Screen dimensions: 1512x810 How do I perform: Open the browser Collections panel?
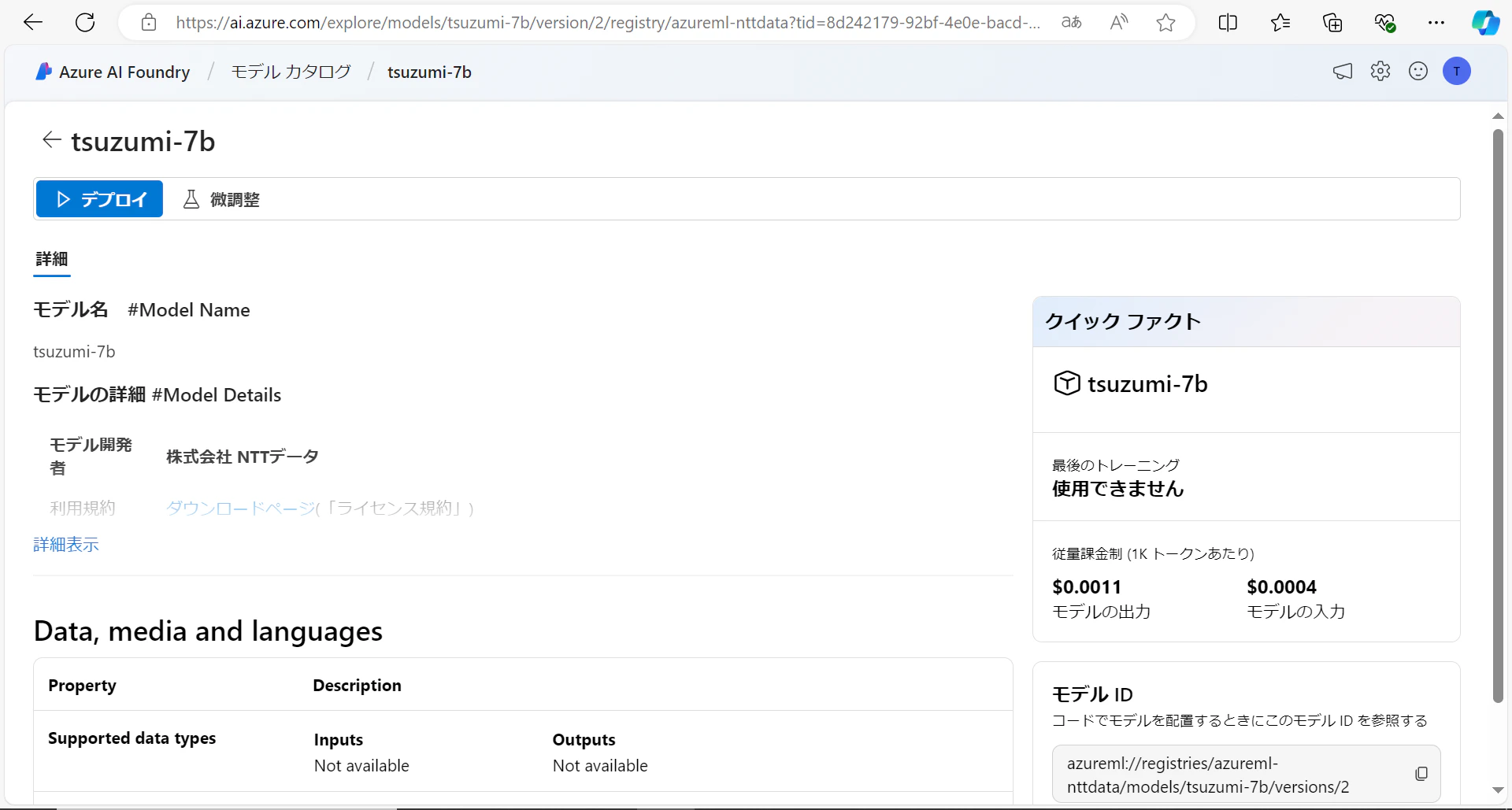point(1332,22)
